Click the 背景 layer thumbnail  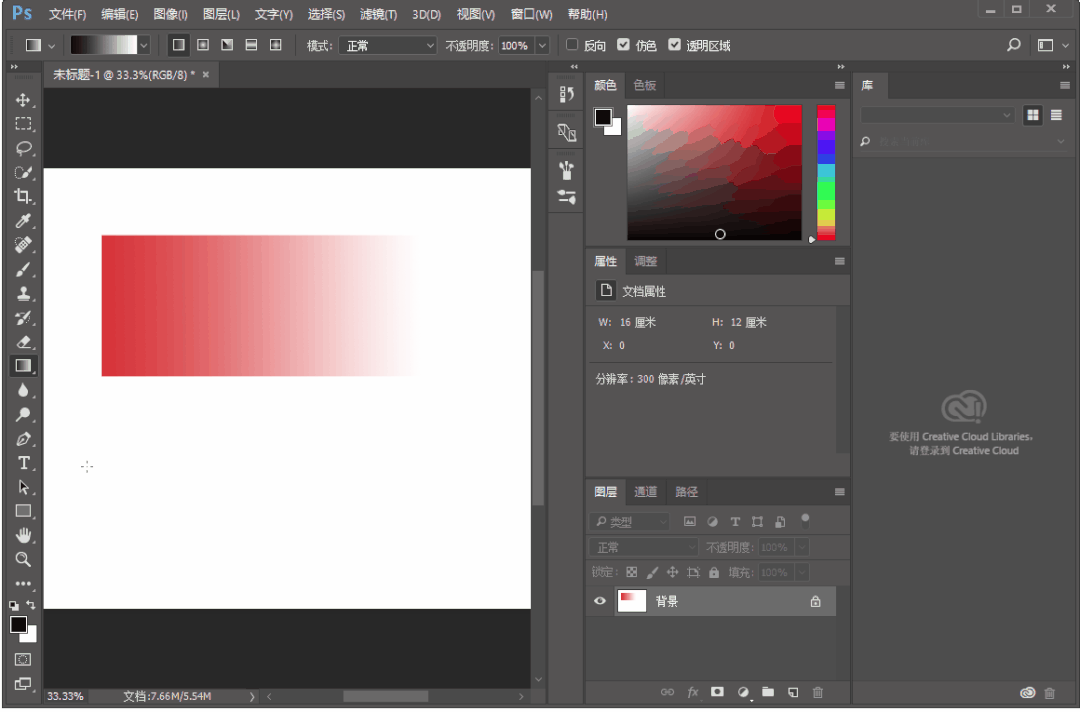[x=632, y=601]
